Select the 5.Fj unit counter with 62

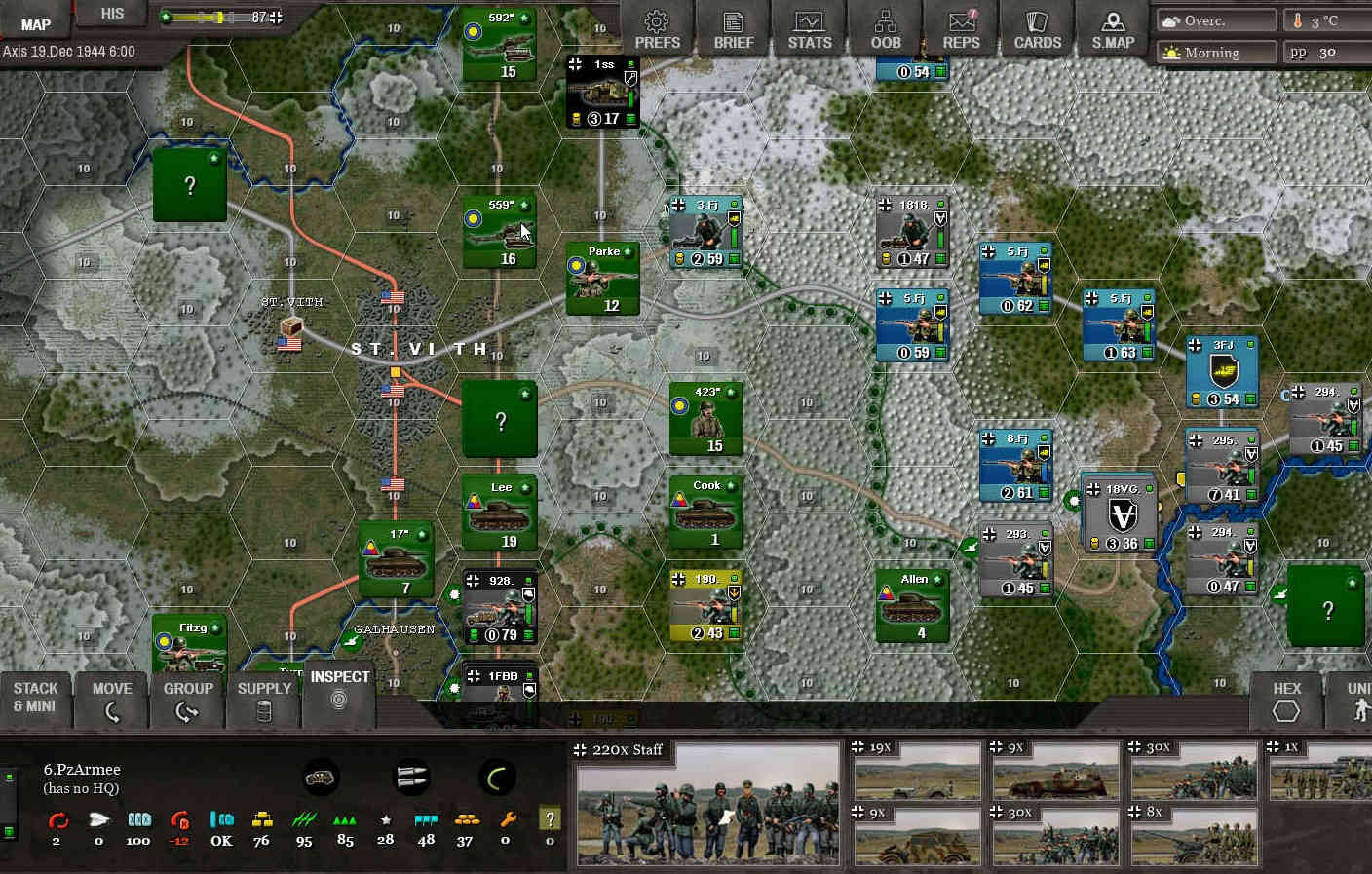point(1015,278)
